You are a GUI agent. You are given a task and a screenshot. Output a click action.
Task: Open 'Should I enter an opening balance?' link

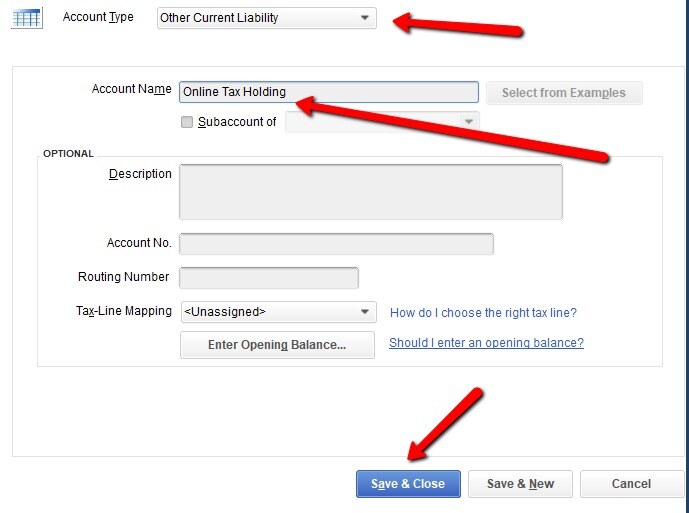click(x=486, y=342)
